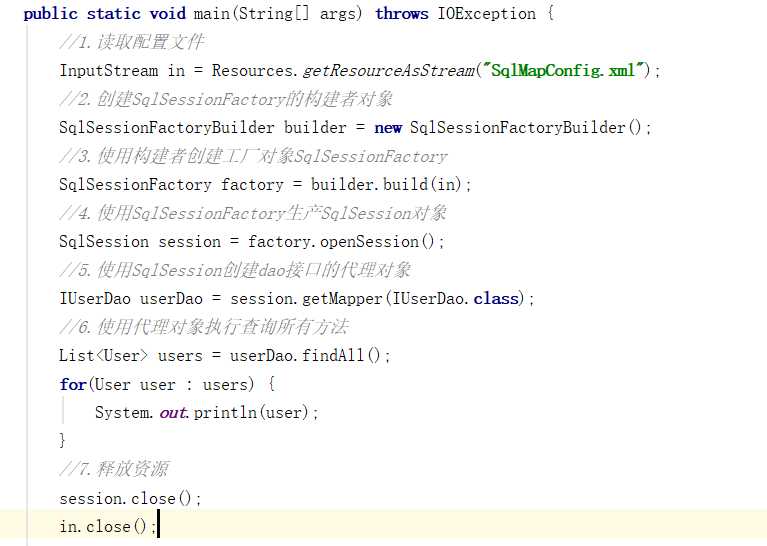Screen dimensions: 767x546
Task: Click 'IUserDao.class' argument
Action: (455, 298)
